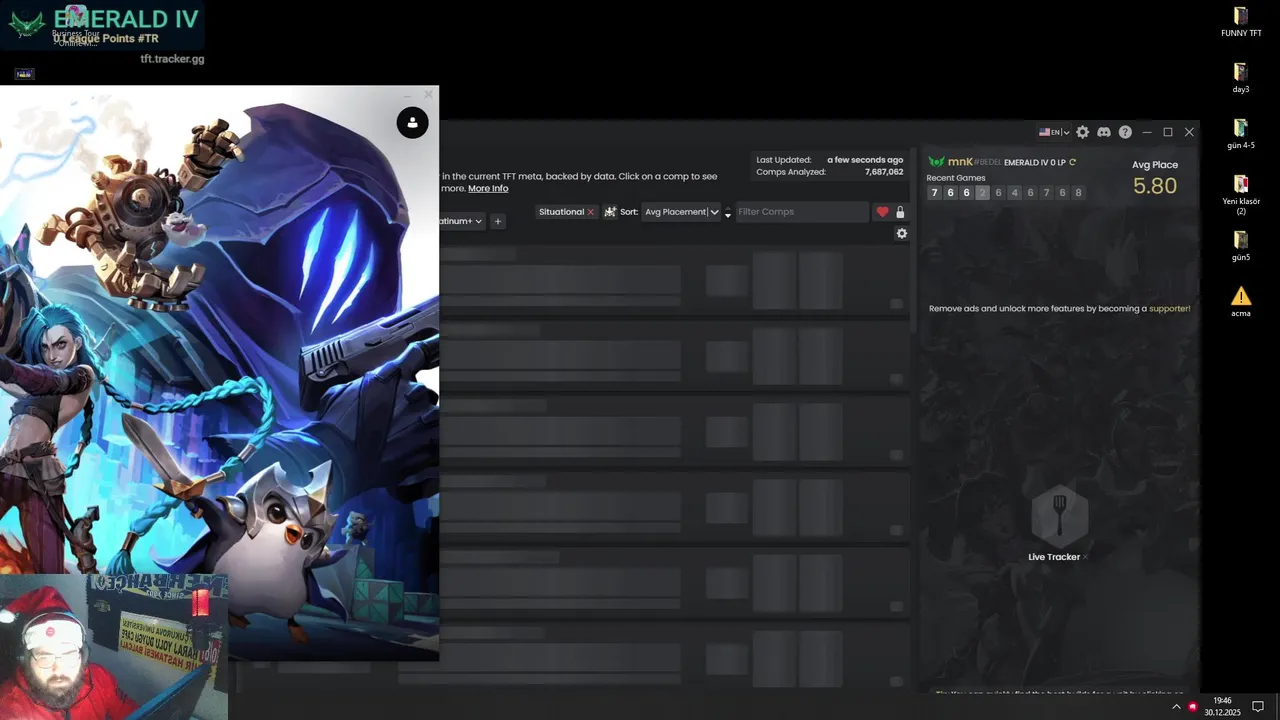Open the comps list settings gear

pyautogui.click(x=902, y=233)
